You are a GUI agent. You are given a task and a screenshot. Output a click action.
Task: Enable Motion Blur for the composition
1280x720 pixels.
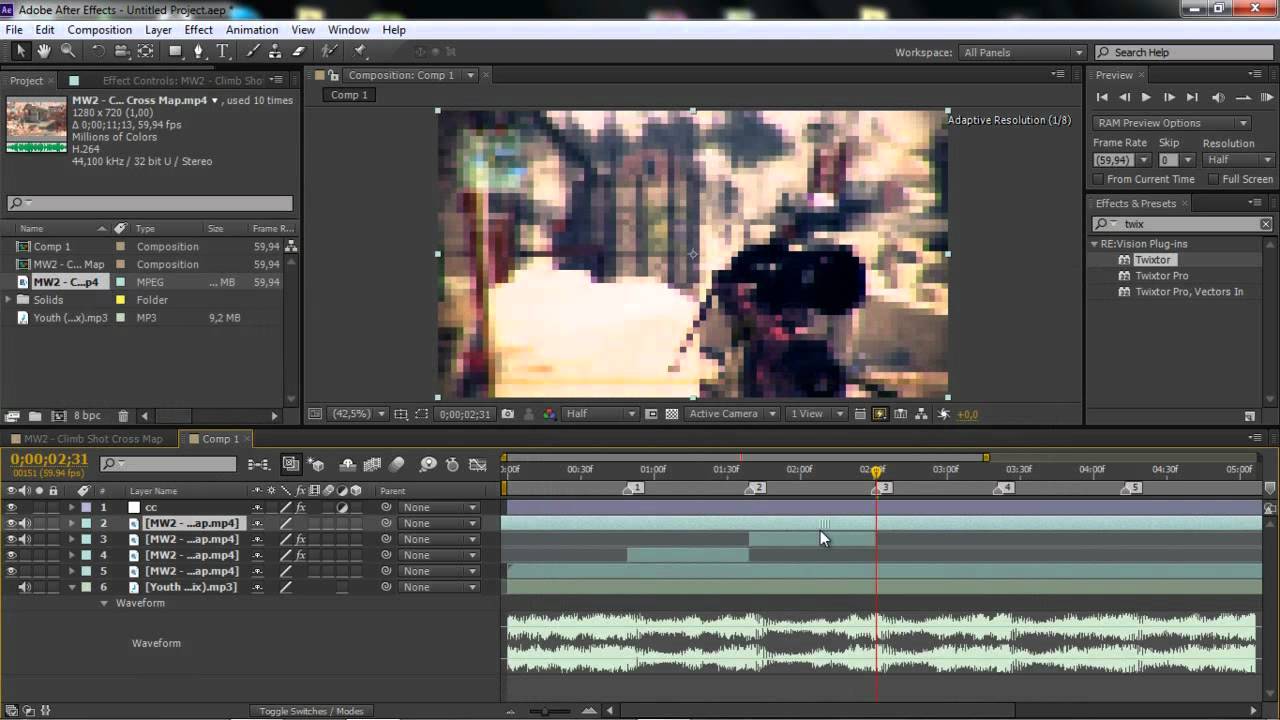(x=397, y=464)
